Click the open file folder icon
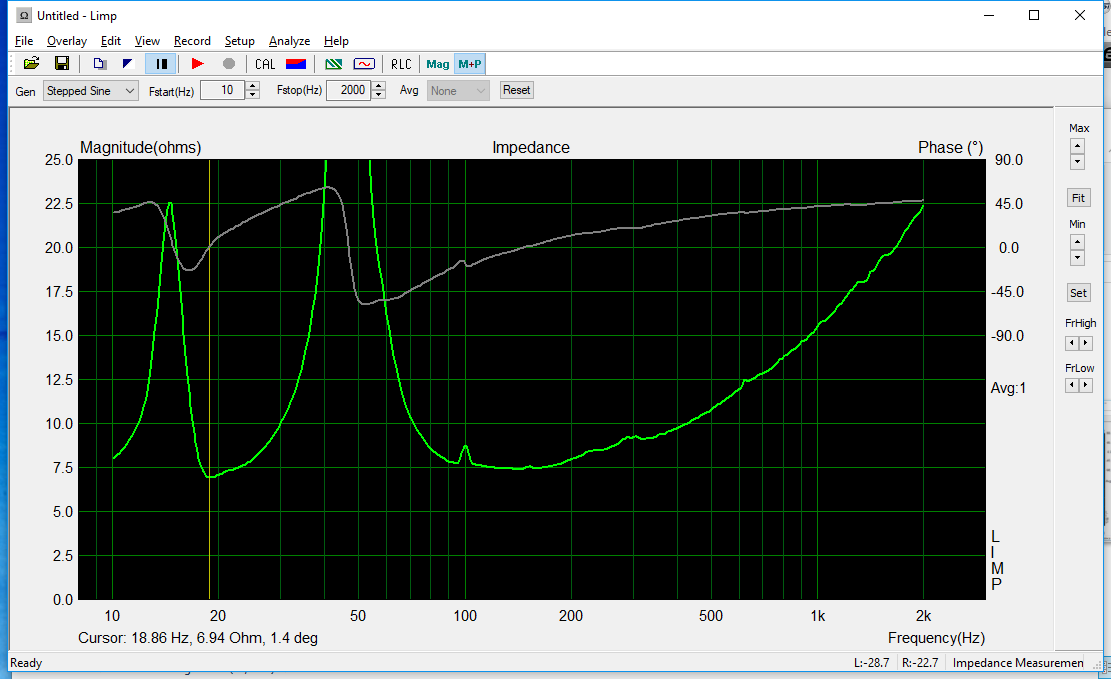 coord(31,64)
